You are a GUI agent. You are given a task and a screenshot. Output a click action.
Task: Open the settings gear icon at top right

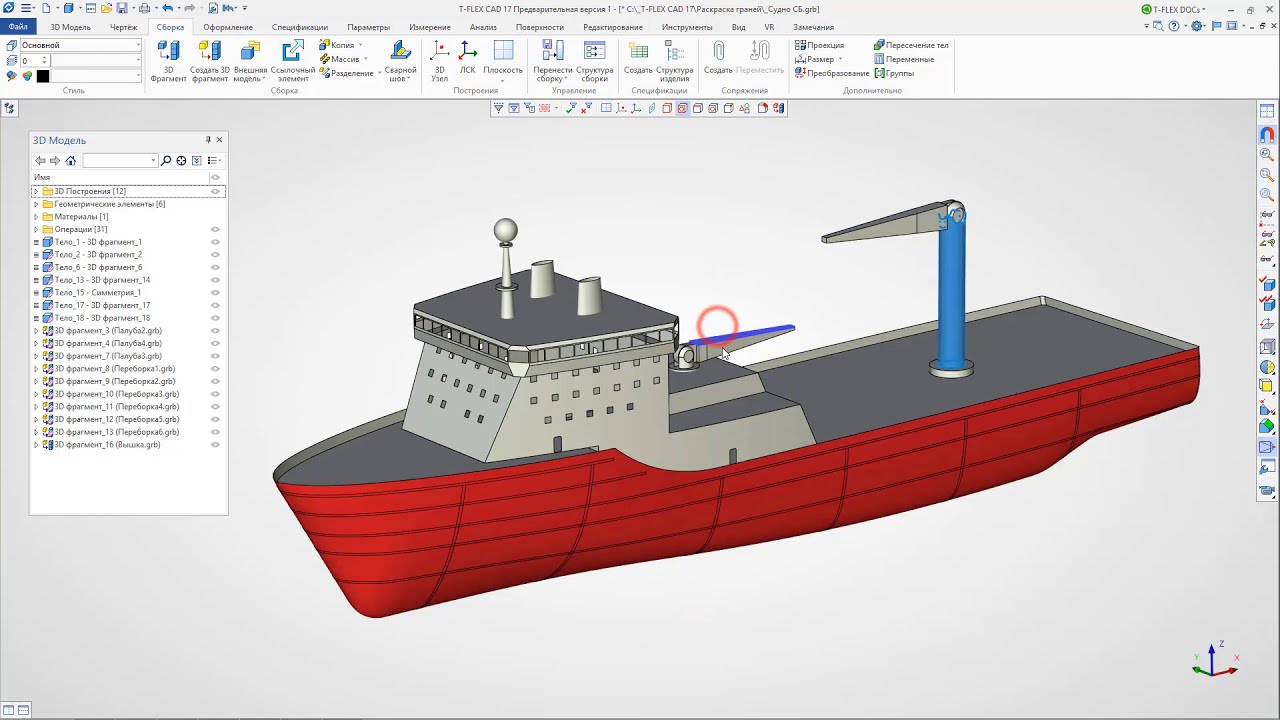[x=1197, y=27]
